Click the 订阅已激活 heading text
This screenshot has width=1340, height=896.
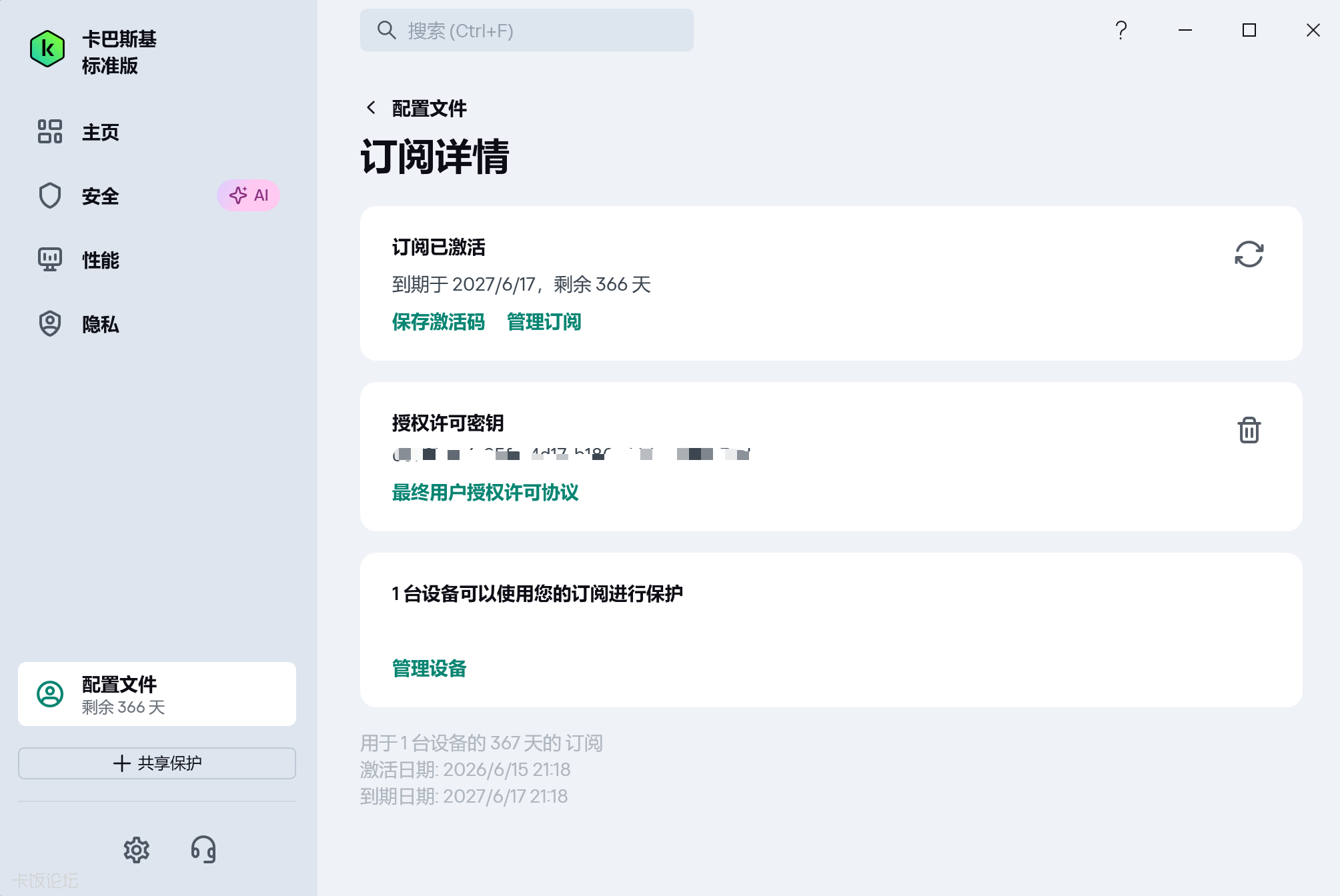click(438, 247)
